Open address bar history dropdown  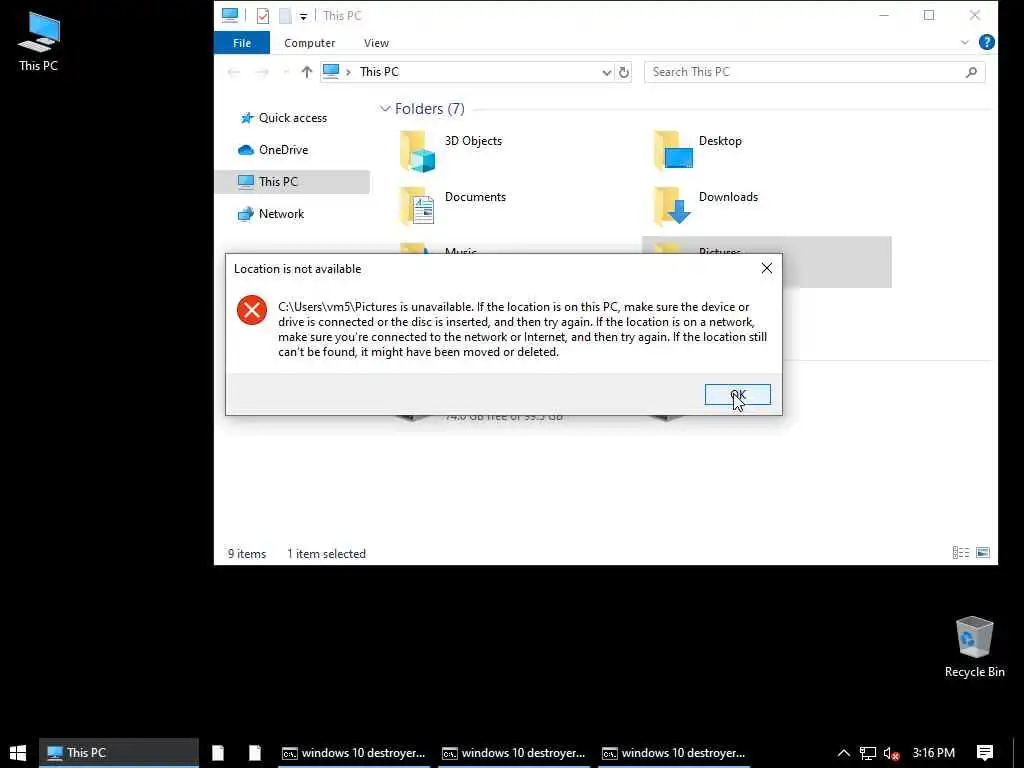[607, 72]
